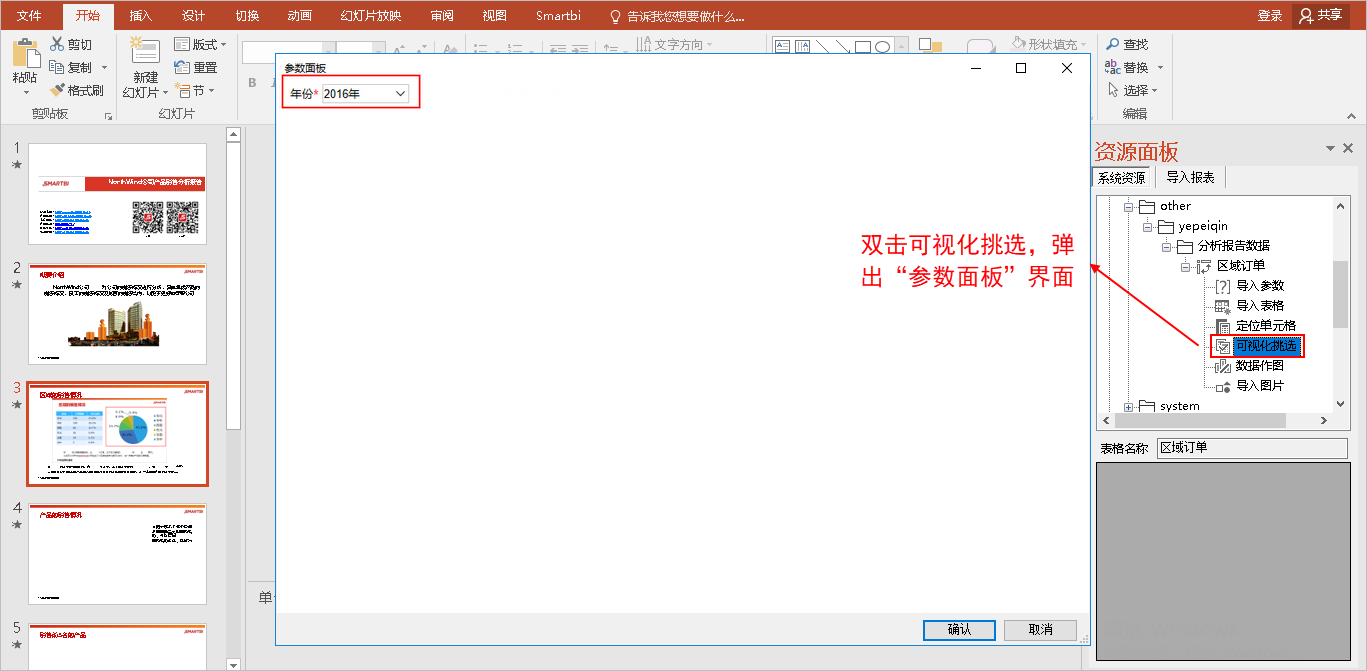The height and width of the screenshot is (671, 1367).
Task: Switch to the Insert (插入) ribbon tab
Action: pyautogui.click(x=141, y=16)
